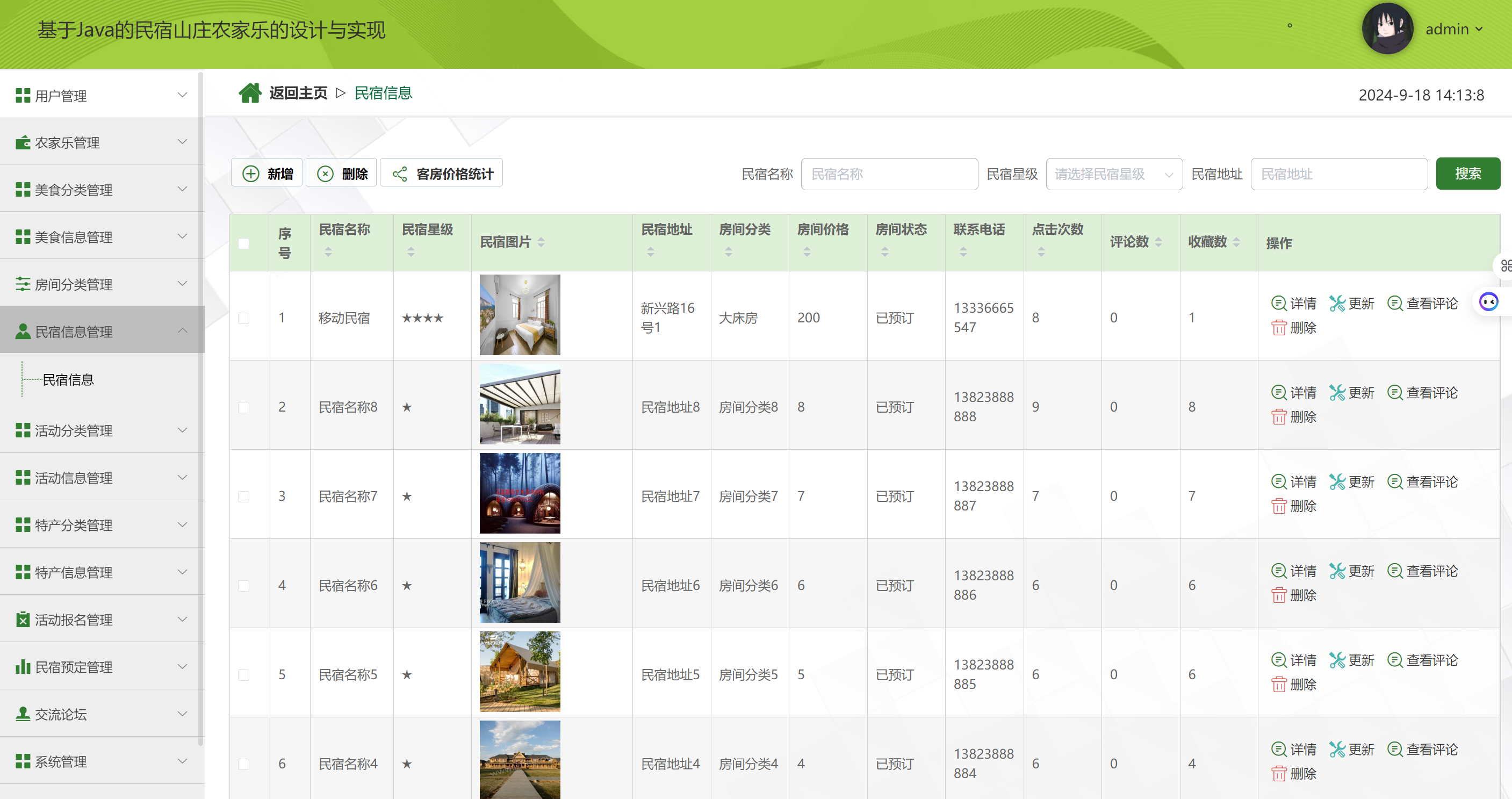This screenshot has height=799, width=1512.
Task: Click the green 搜索 button
Action: point(1467,174)
